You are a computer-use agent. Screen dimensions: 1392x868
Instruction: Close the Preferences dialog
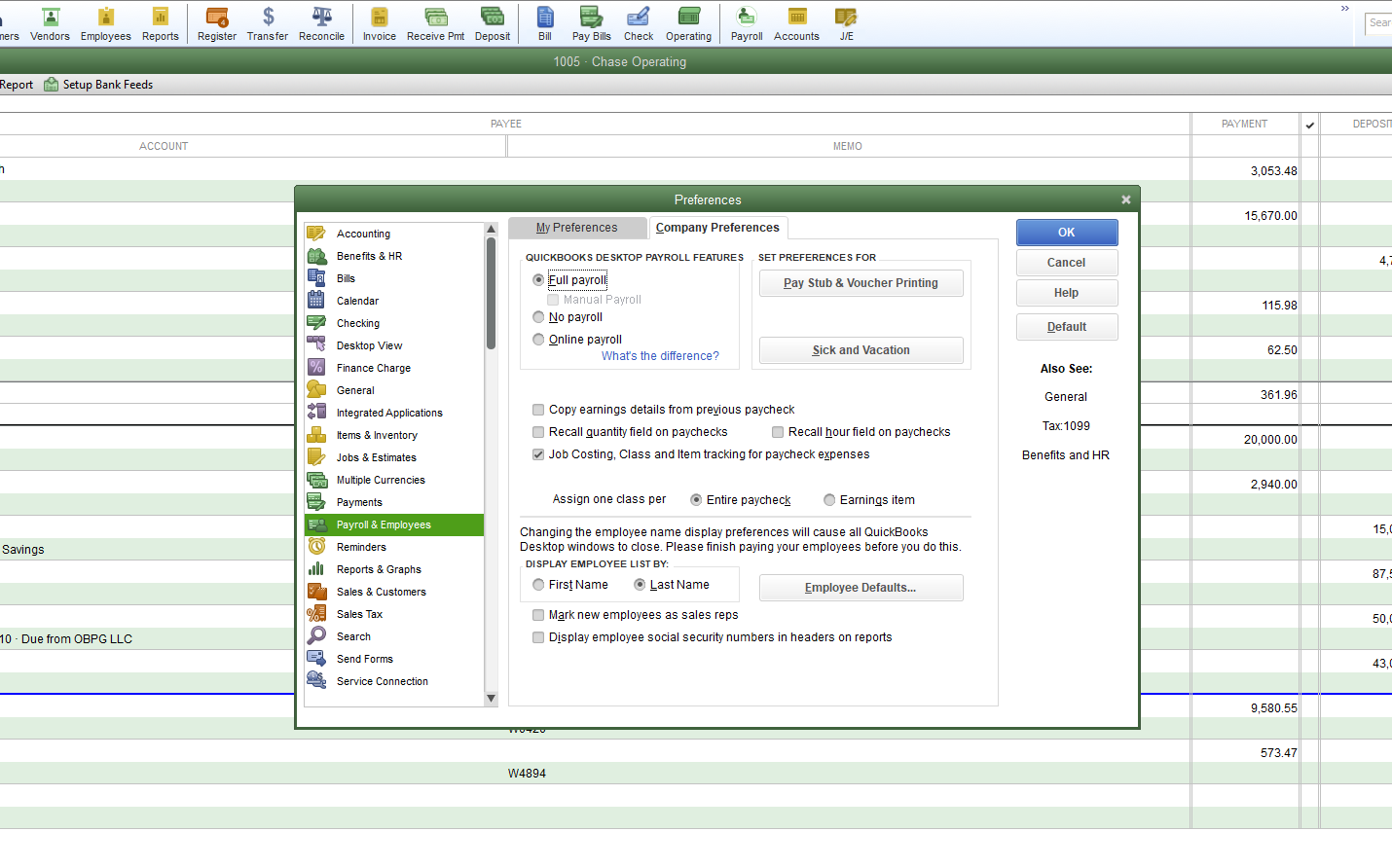coord(1126,199)
